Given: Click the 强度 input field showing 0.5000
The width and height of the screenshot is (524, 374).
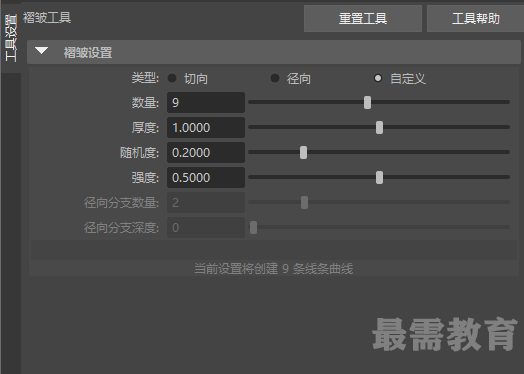Looking at the screenshot, I should [x=206, y=177].
